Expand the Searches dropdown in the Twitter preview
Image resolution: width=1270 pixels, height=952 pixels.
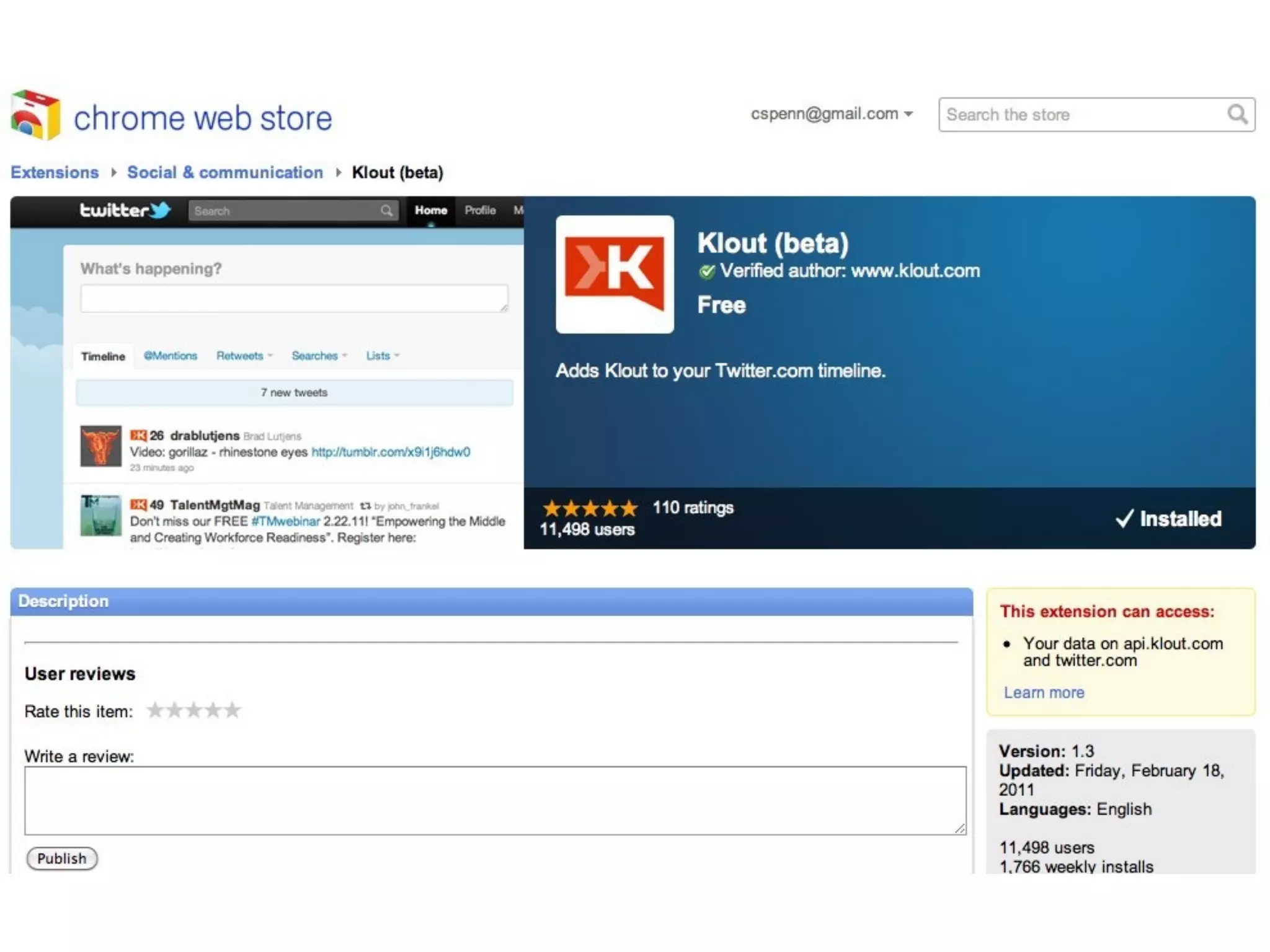(319, 356)
